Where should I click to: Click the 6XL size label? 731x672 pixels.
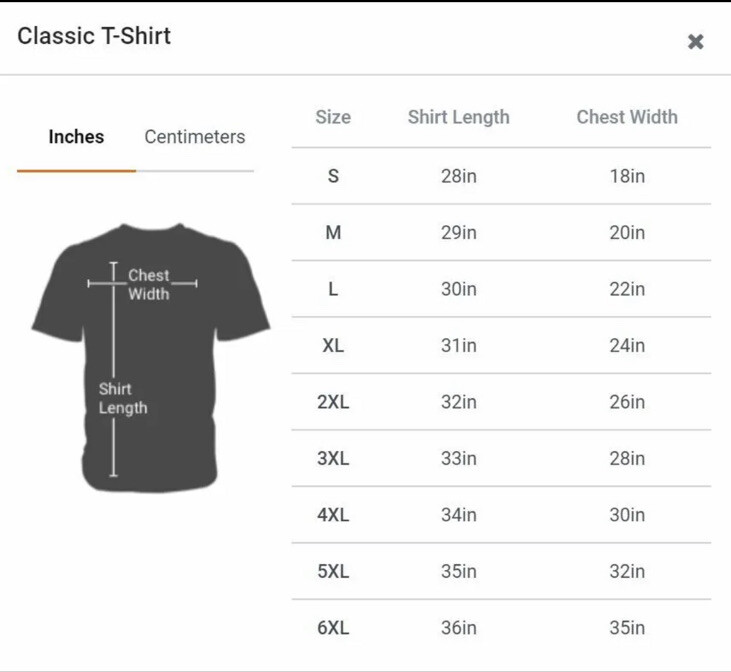[x=333, y=628]
